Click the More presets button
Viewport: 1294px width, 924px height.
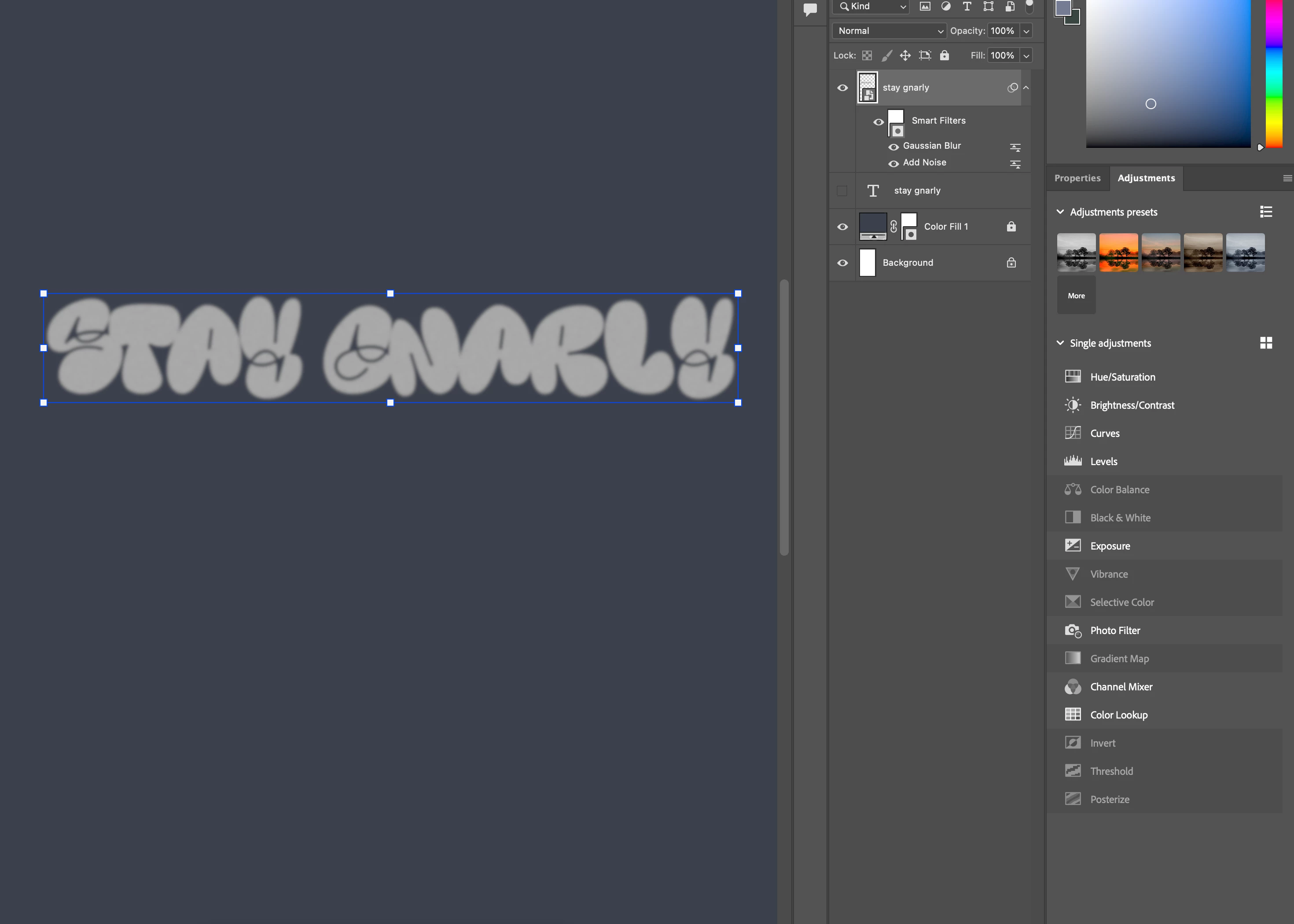point(1076,295)
